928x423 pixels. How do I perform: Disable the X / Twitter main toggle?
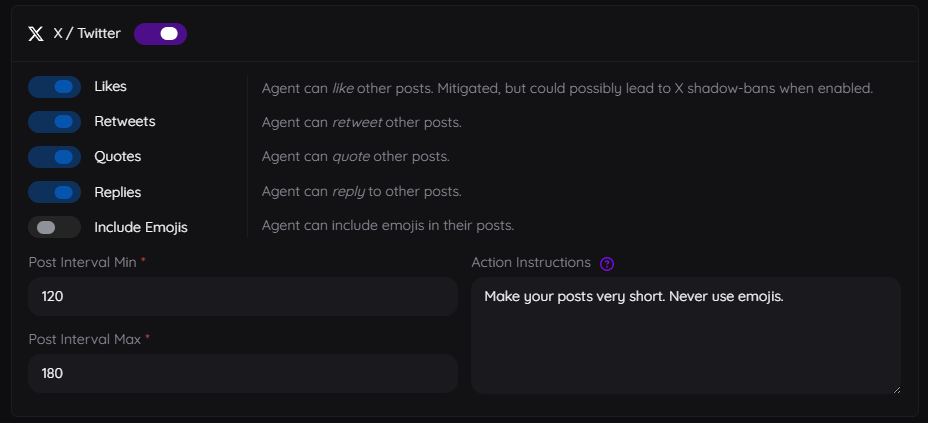160,34
